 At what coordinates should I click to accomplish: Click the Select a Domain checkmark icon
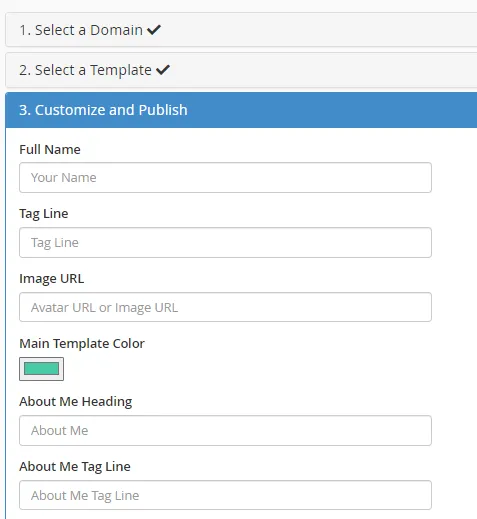click(x=154, y=30)
